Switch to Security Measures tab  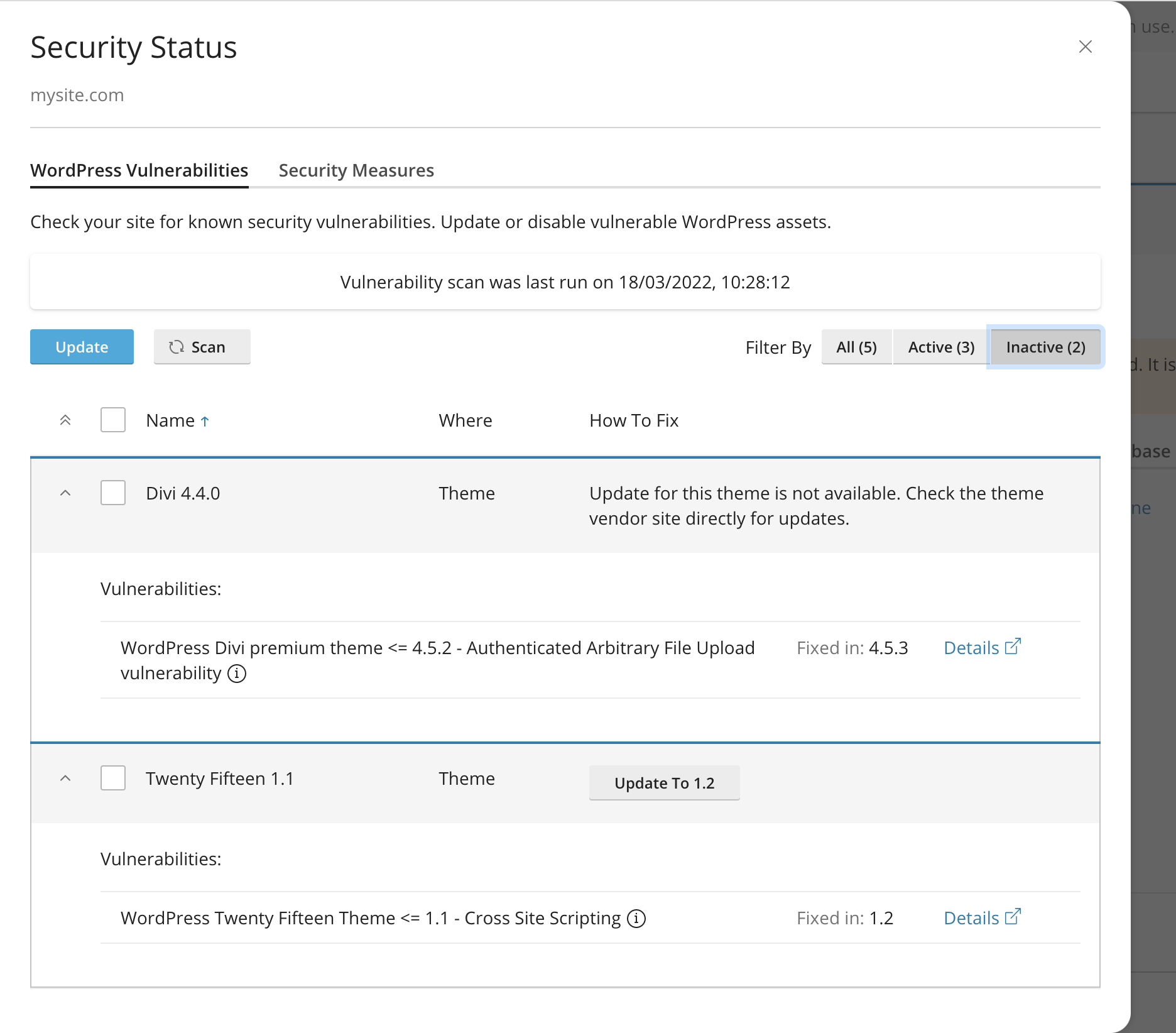click(x=356, y=170)
